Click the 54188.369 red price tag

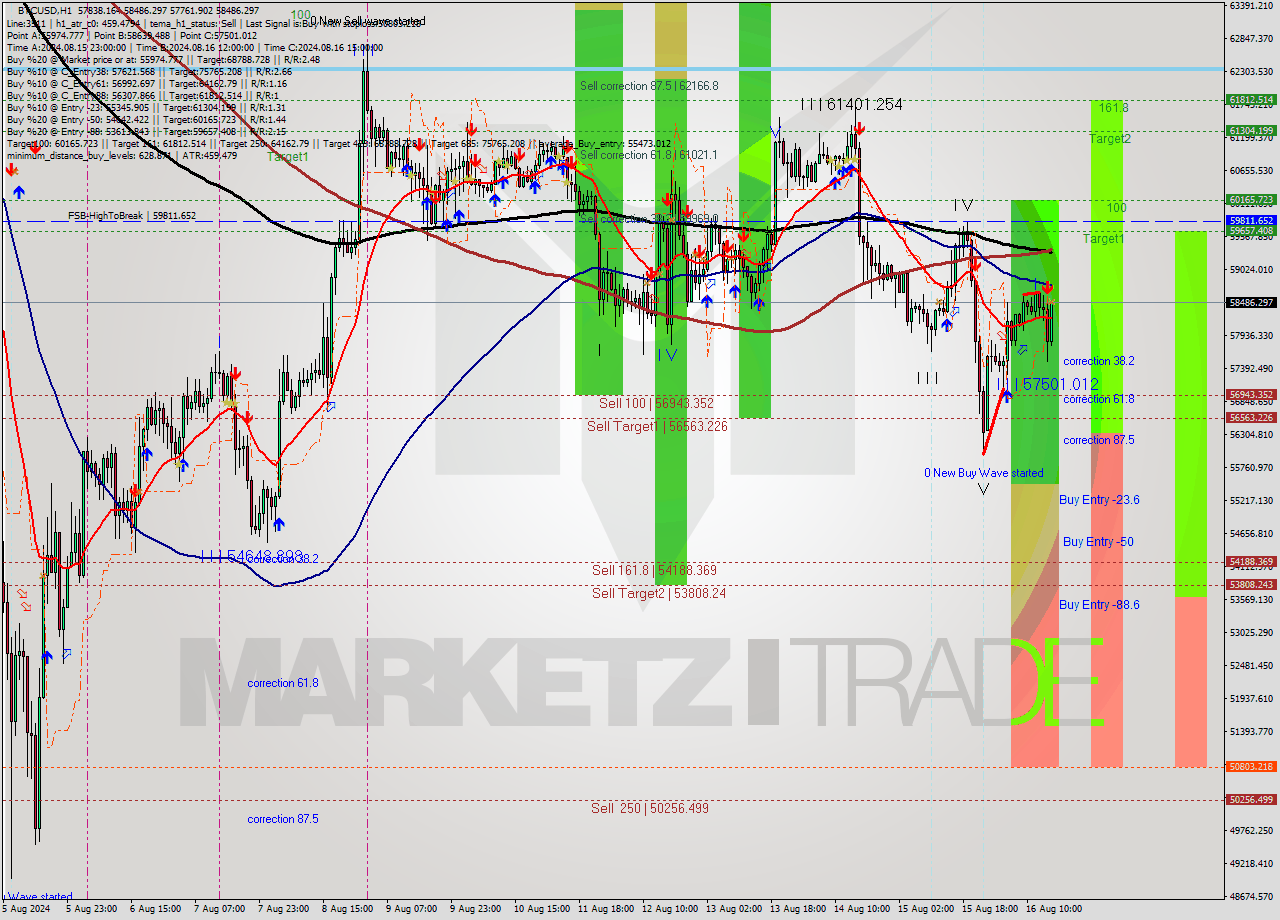coord(1251,562)
